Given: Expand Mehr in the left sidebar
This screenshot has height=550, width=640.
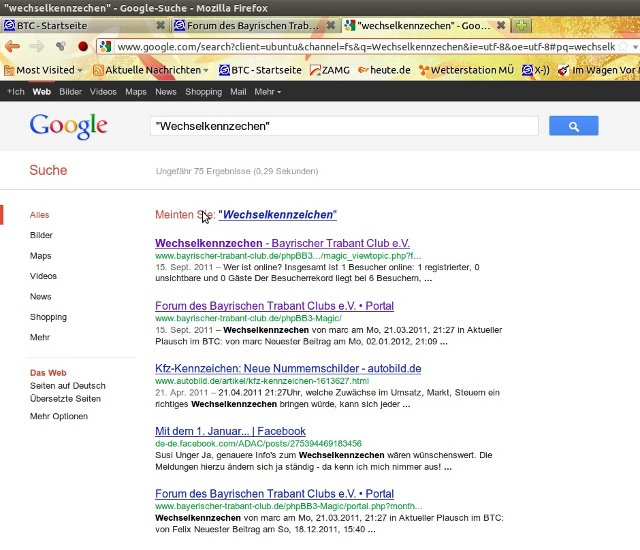Looking at the screenshot, I should point(40,337).
